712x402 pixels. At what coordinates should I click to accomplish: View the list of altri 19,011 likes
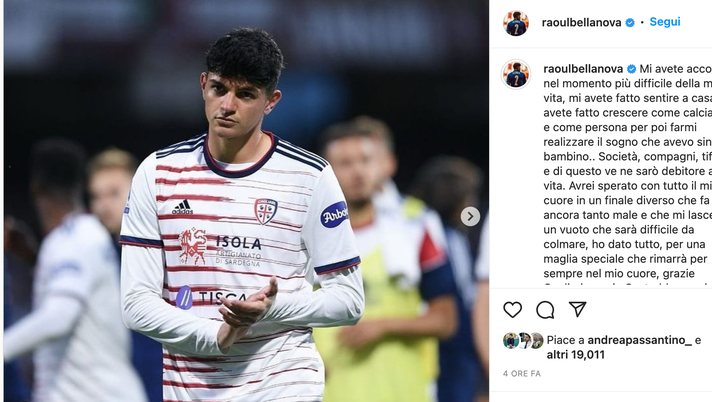(575, 355)
